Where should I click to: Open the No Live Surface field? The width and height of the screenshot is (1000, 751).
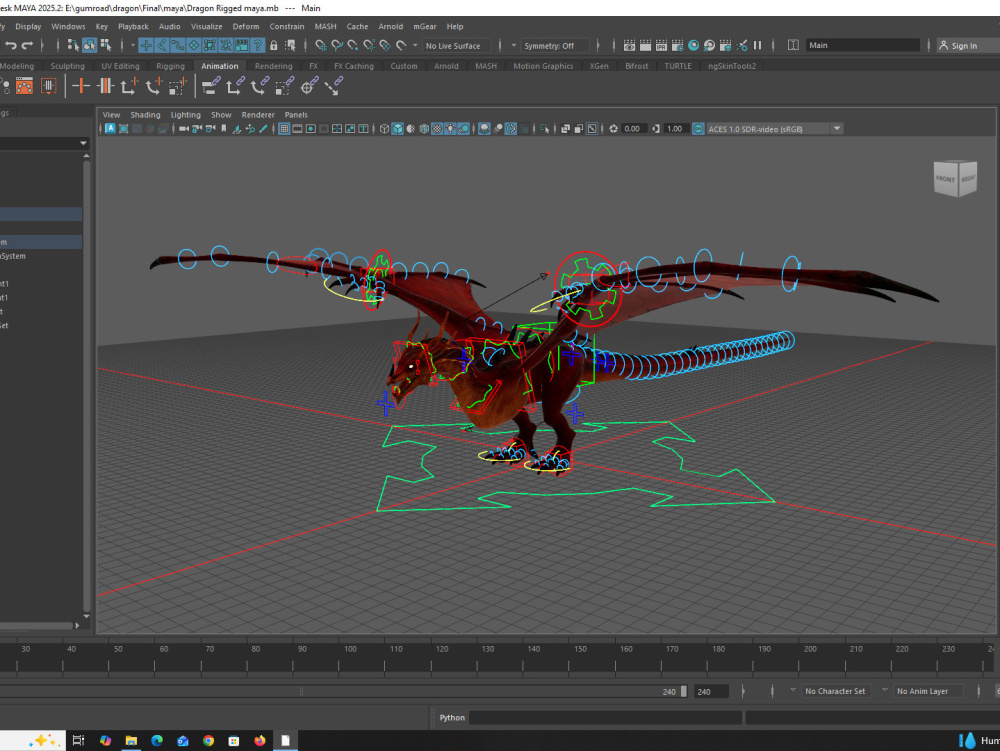click(x=457, y=45)
